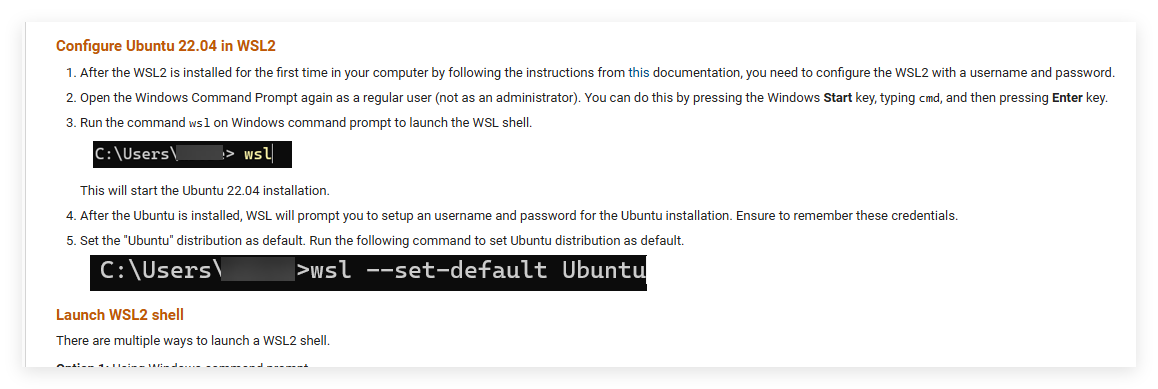Open the 'this' documentation link
1158x389 pixels.
tap(639, 73)
